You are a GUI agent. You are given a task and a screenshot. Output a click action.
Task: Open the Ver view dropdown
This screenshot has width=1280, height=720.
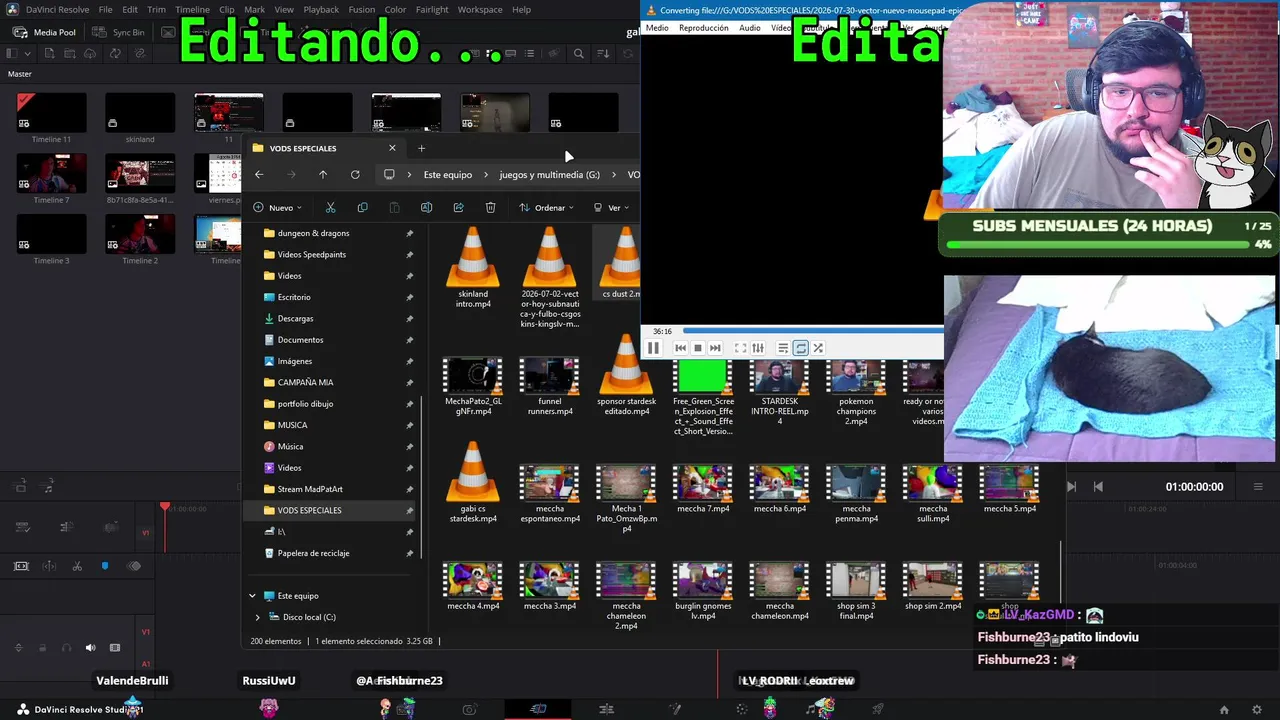(x=611, y=208)
